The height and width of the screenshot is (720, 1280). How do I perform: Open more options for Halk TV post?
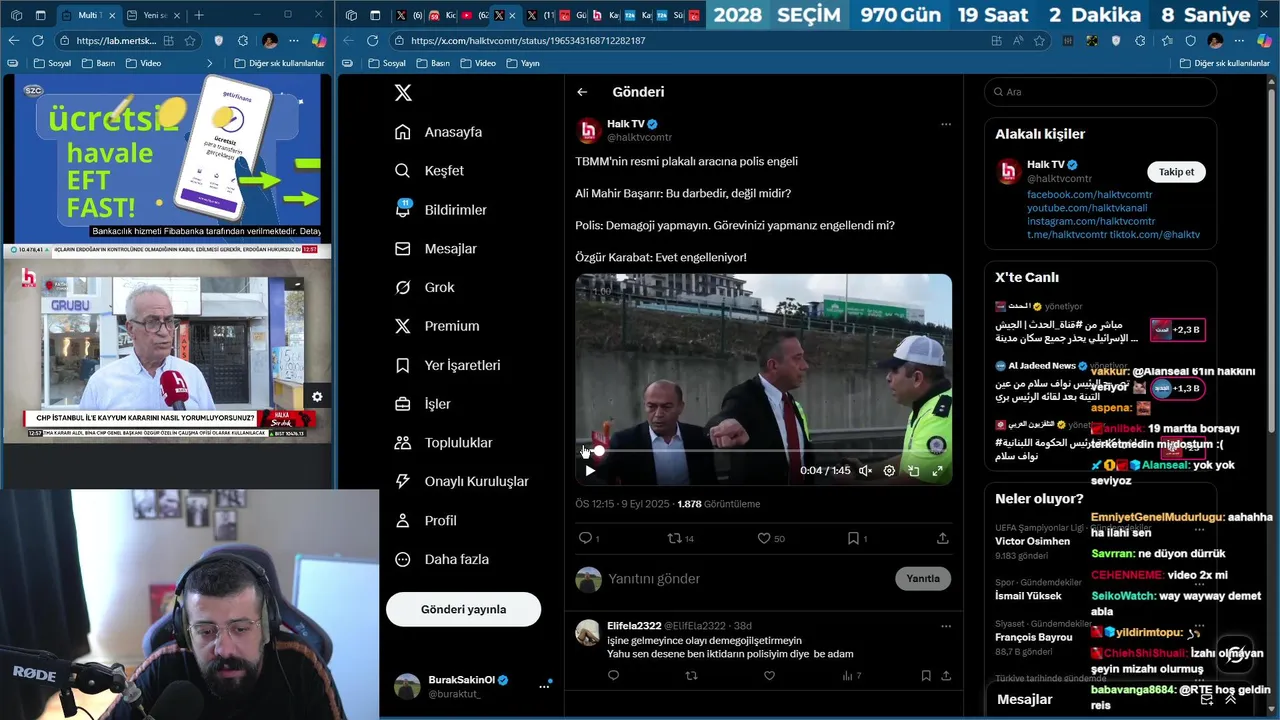tap(946, 125)
